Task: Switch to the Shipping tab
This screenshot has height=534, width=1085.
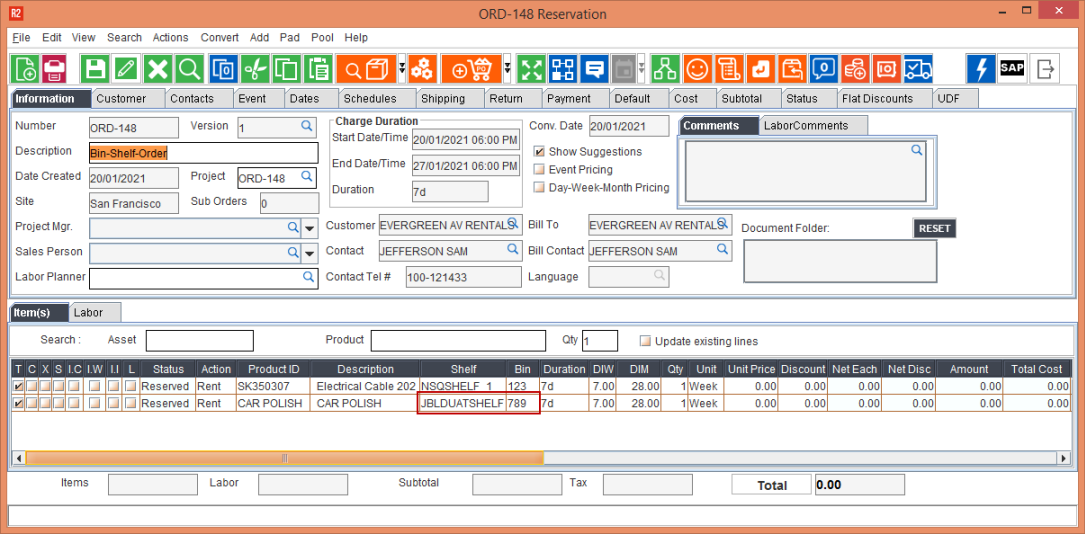Action: tap(442, 99)
